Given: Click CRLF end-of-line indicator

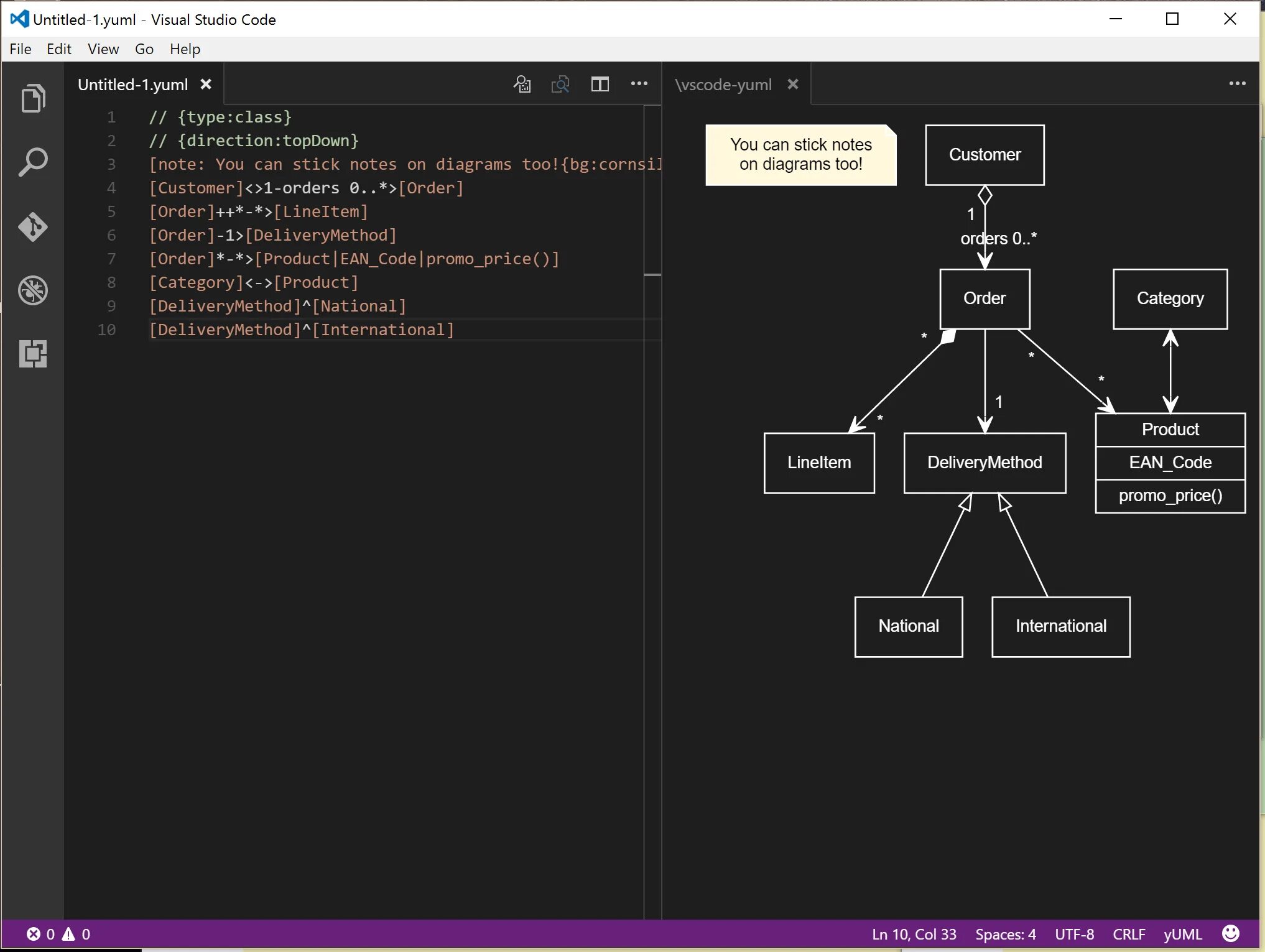Looking at the screenshot, I should pyautogui.click(x=1129, y=934).
